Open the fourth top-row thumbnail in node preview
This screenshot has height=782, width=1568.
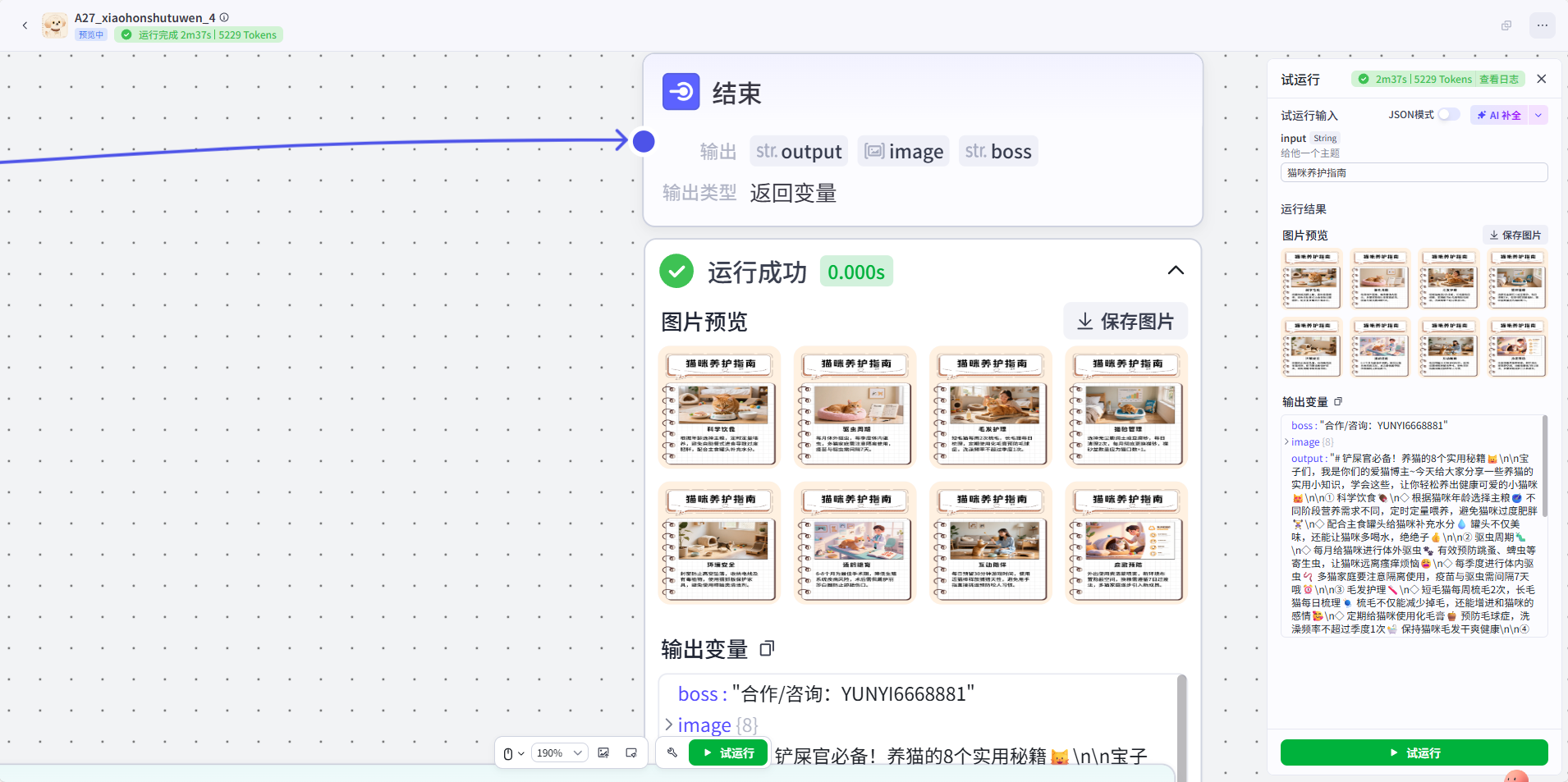1126,408
